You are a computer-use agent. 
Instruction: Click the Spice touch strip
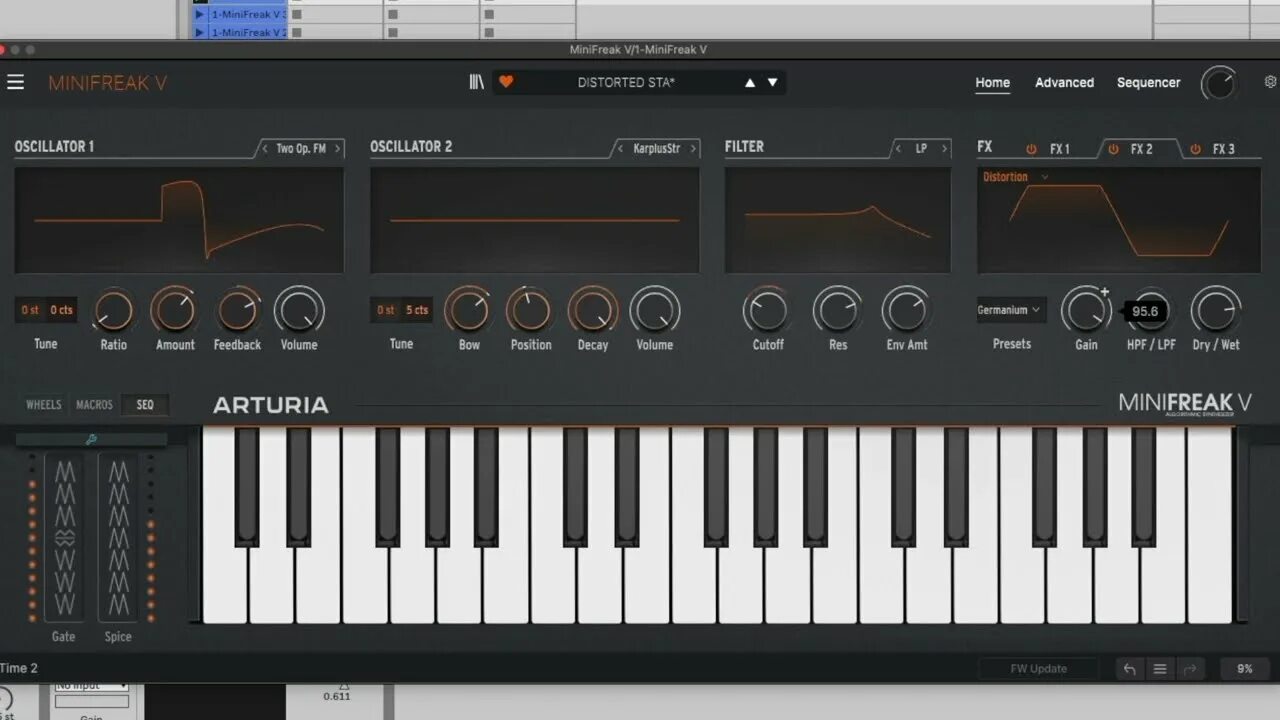coord(118,537)
